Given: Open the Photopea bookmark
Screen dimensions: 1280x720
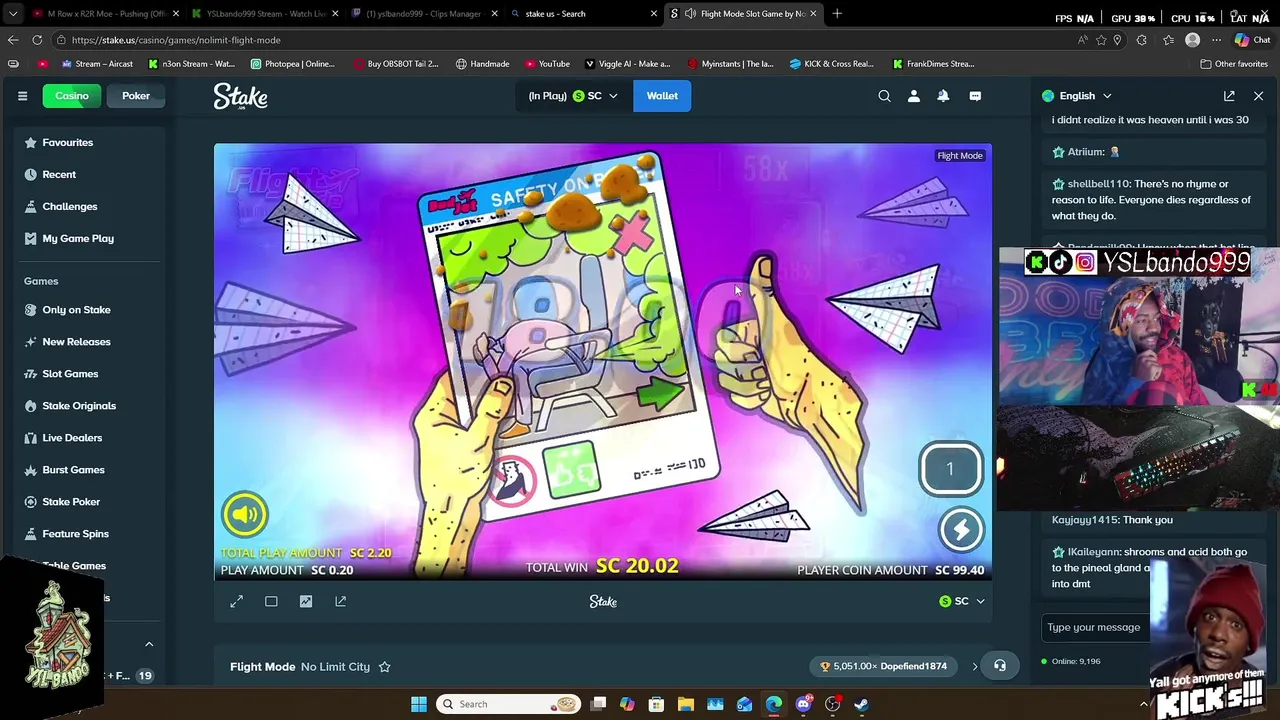Looking at the screenshot, I should [293, 64].
